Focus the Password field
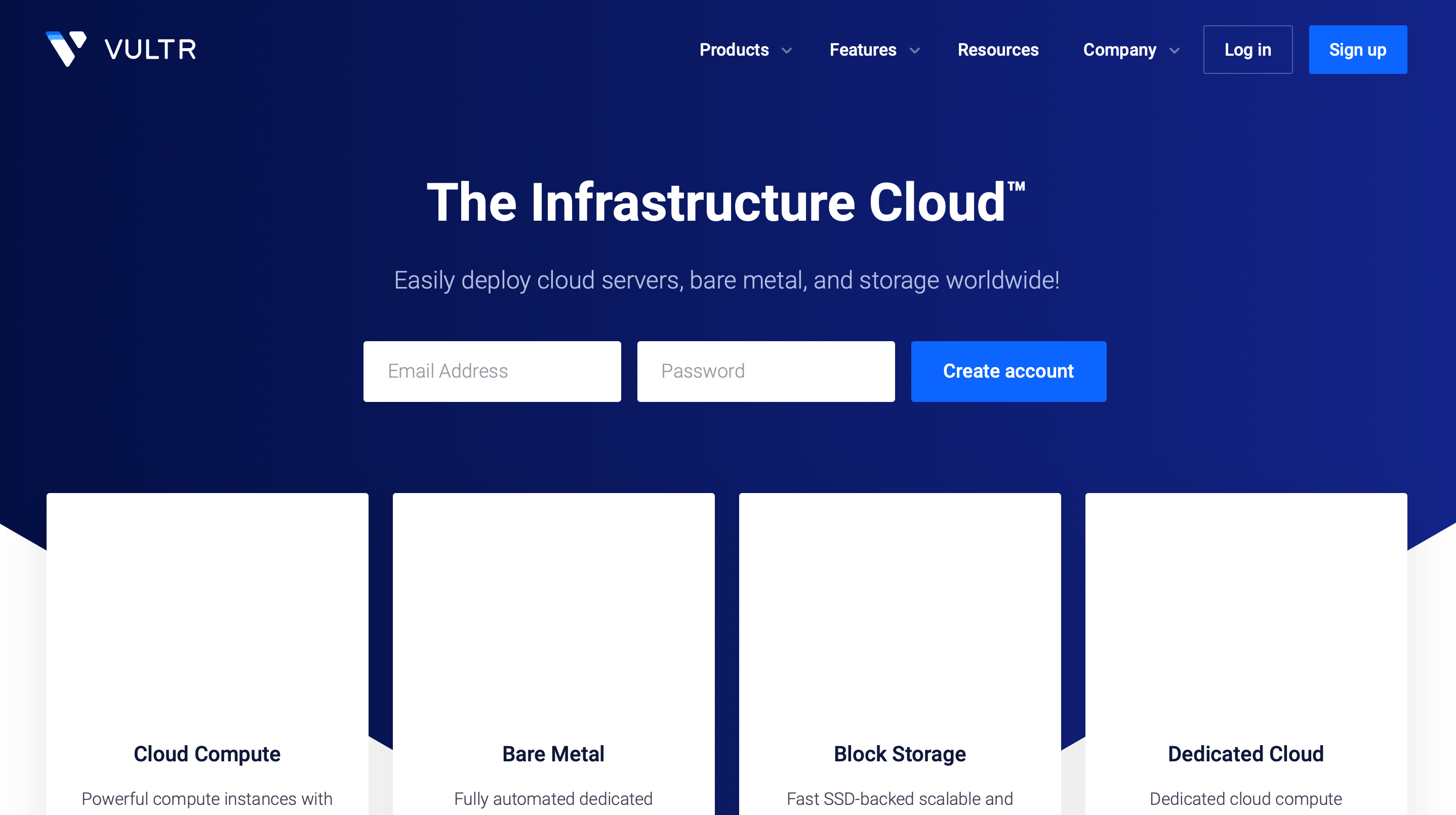 pos(766,372)
